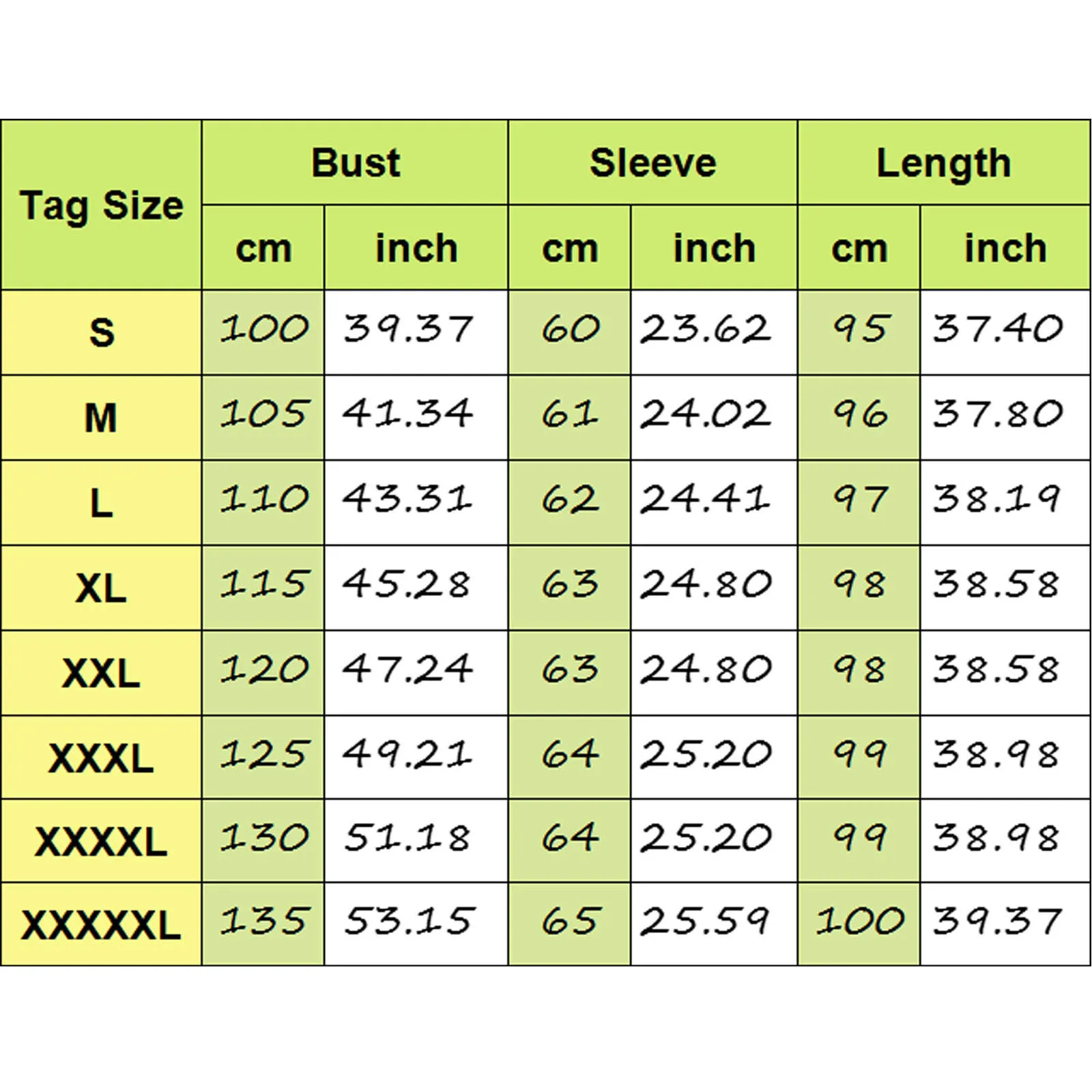Click the S size row label
The width and height of the screenshot is (1092, 1092).
click(x=101, y=332)
